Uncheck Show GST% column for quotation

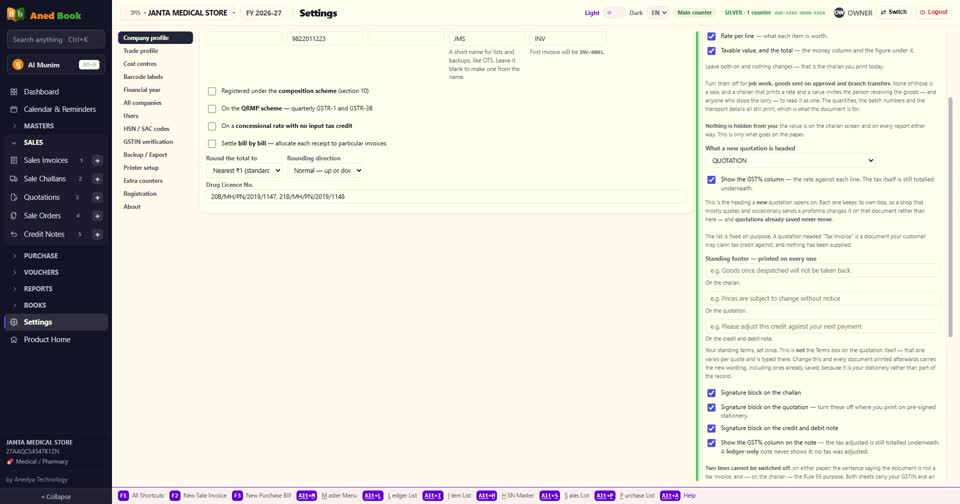pyautogui.click(x=711, y=180)
